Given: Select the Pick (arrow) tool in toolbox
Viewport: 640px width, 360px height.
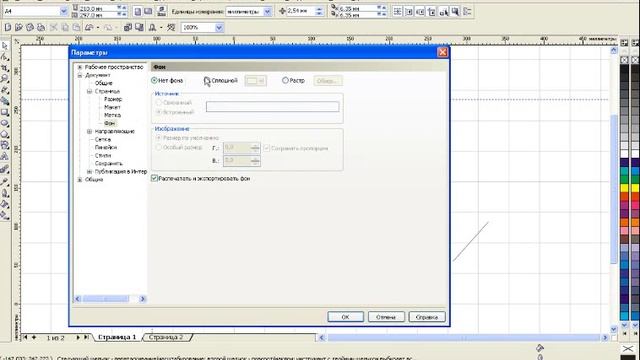Looking at the screenshot, I should [5, 46].
